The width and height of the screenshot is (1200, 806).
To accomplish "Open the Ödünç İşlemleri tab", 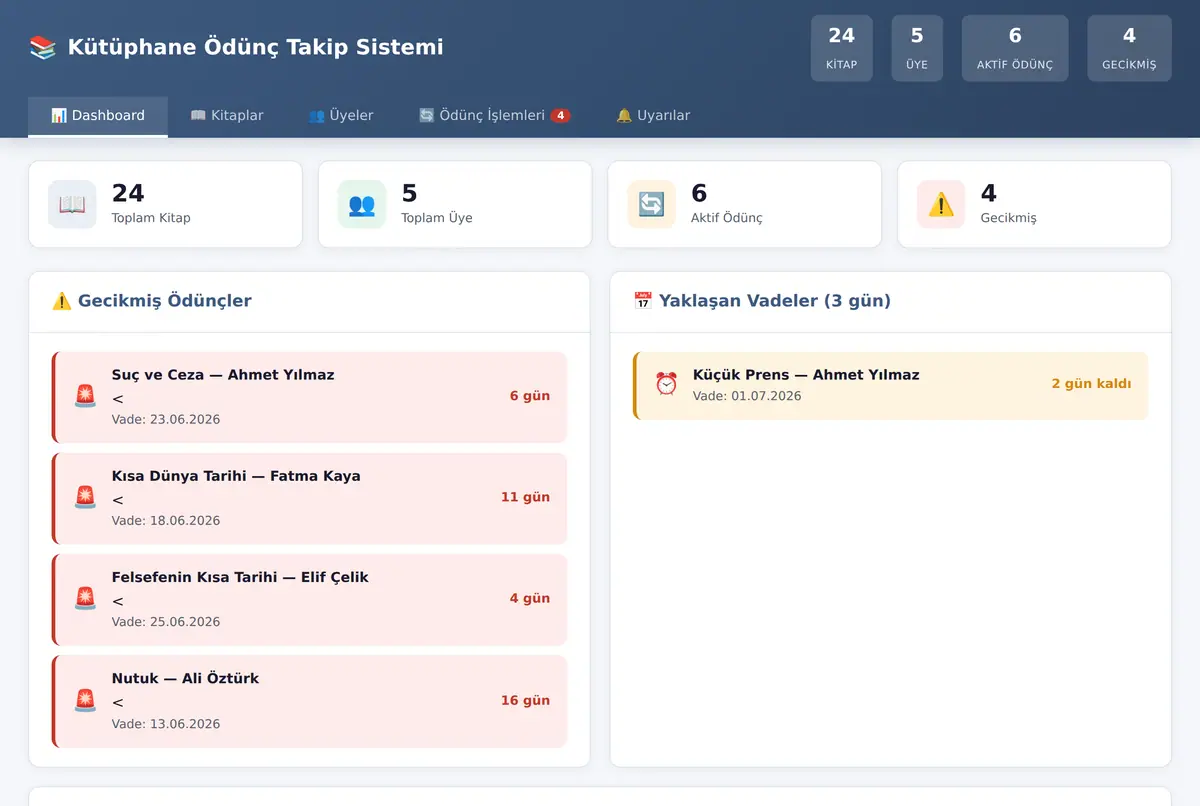I will 494,116.
